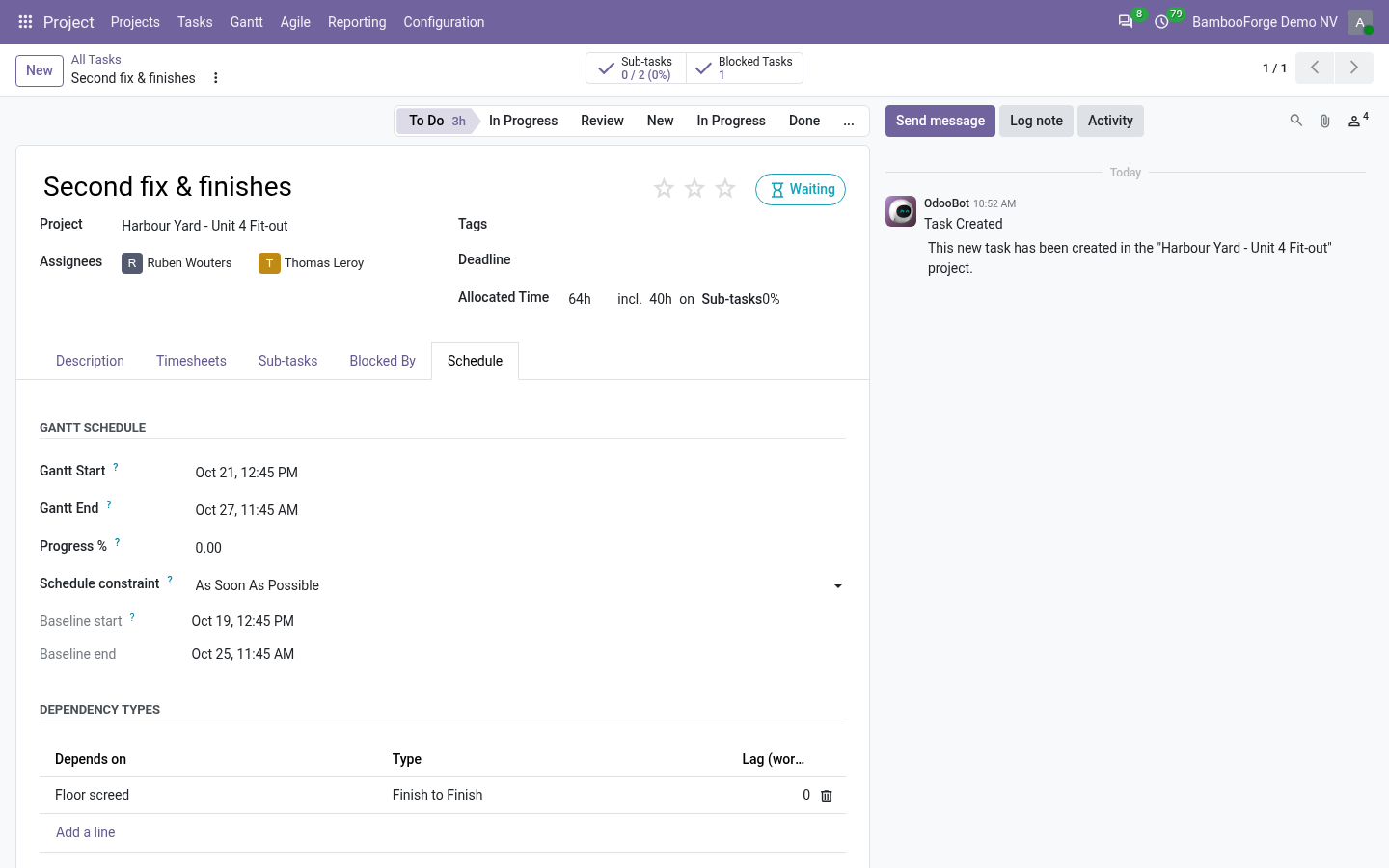Screen dimensions: 1389x868
Task: Open the activities clock icon
Action: pos(1162,22)
